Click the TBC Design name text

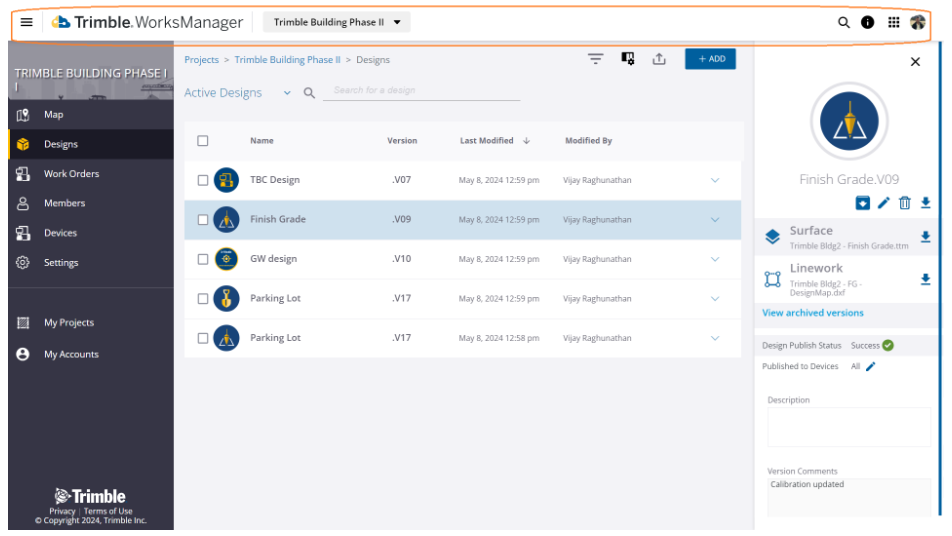[274, 180]
